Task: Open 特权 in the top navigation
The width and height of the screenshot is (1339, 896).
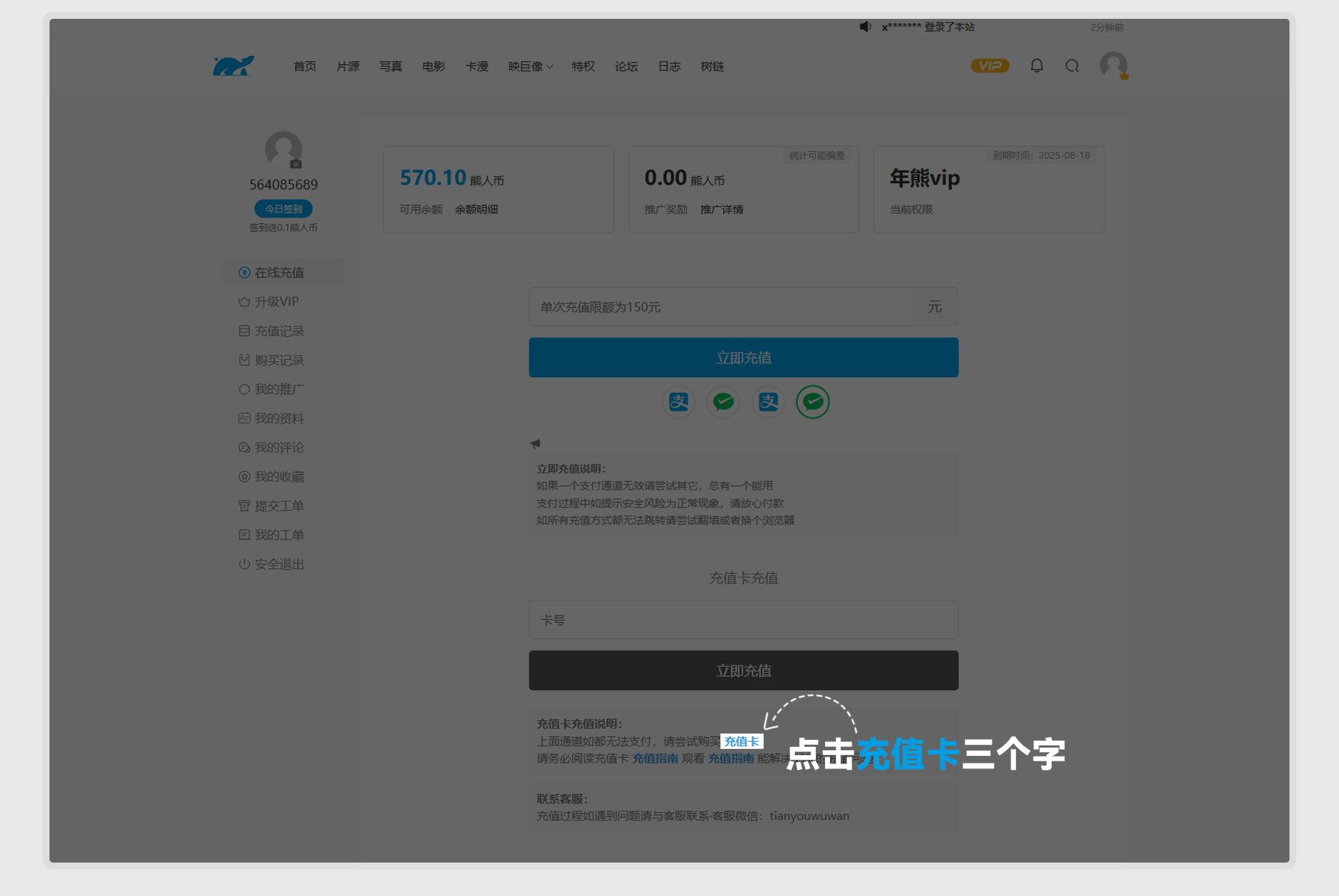Action: coord(584,66)
